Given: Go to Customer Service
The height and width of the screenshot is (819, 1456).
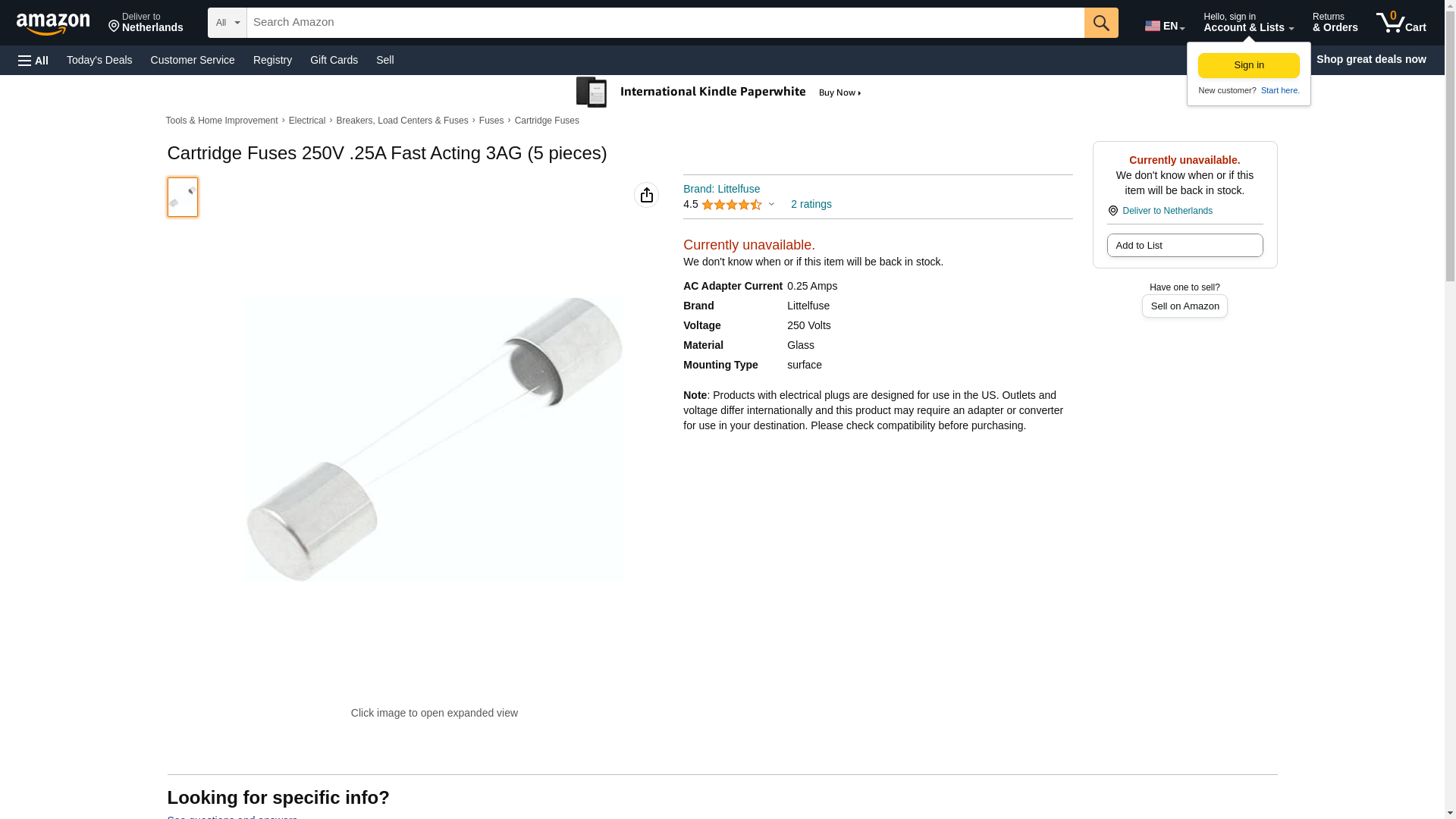Looking at the screenshot, I should 193,60.
